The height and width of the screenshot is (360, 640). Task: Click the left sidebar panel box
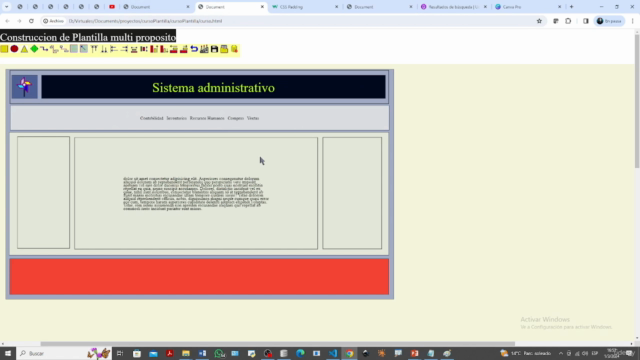click(43, 192)
